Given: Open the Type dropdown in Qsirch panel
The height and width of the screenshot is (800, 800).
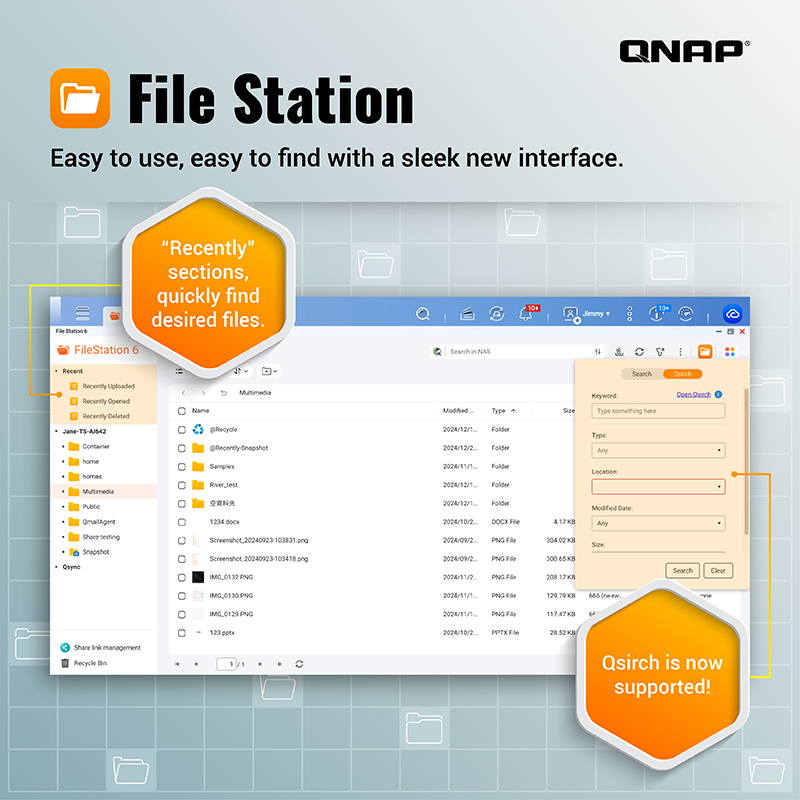Looking at the screenshot, I should [658, 451].
